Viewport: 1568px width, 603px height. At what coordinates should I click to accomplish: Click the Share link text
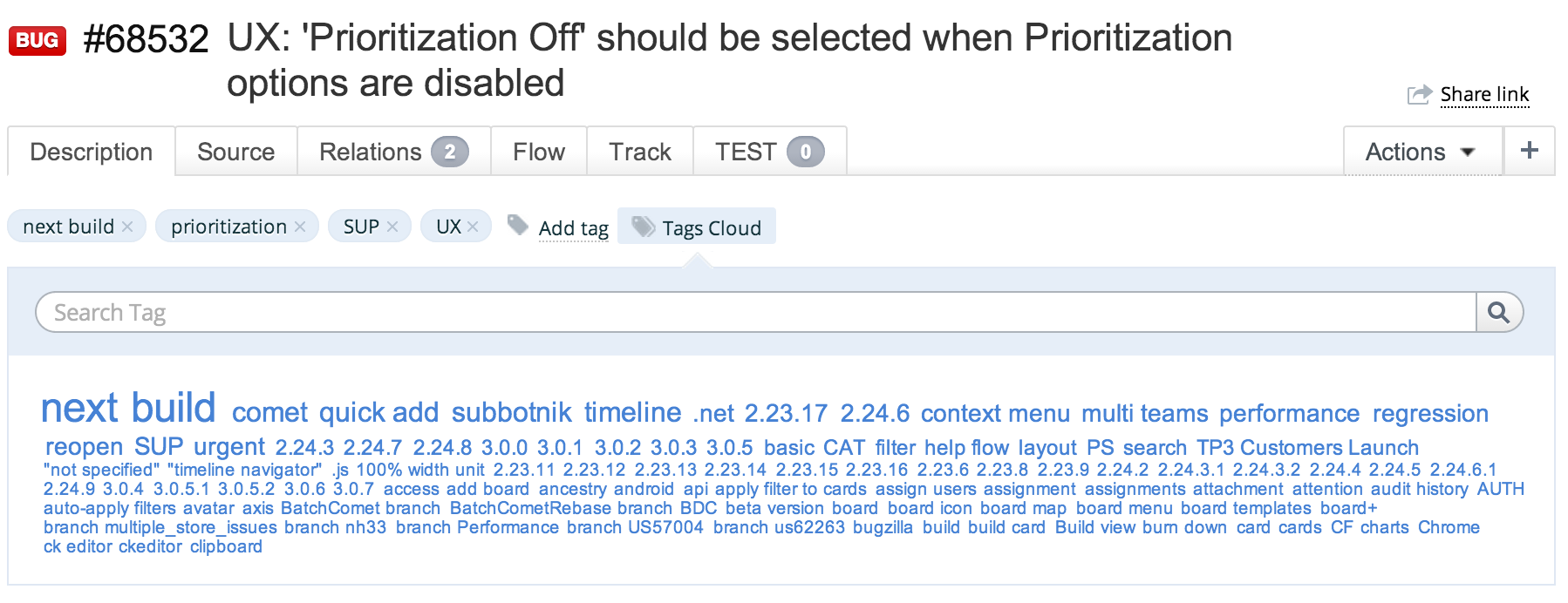1484,94
